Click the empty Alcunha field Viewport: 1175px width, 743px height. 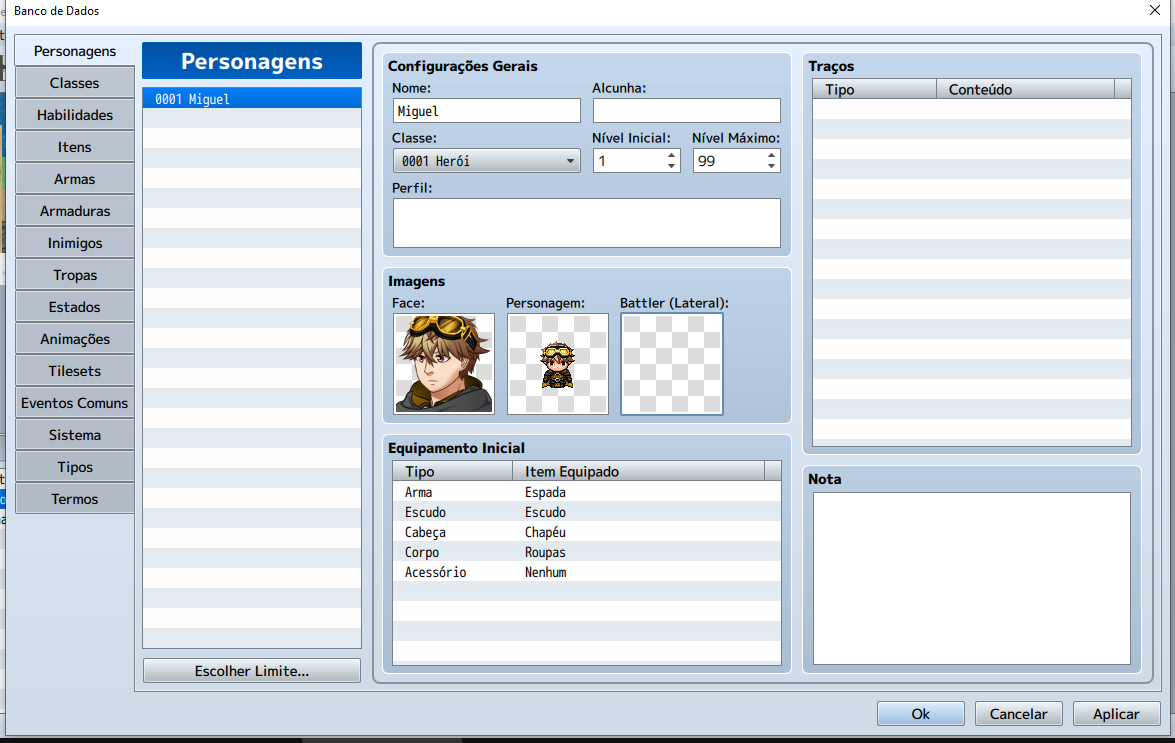pyautogui.click(x=686, y=110)
